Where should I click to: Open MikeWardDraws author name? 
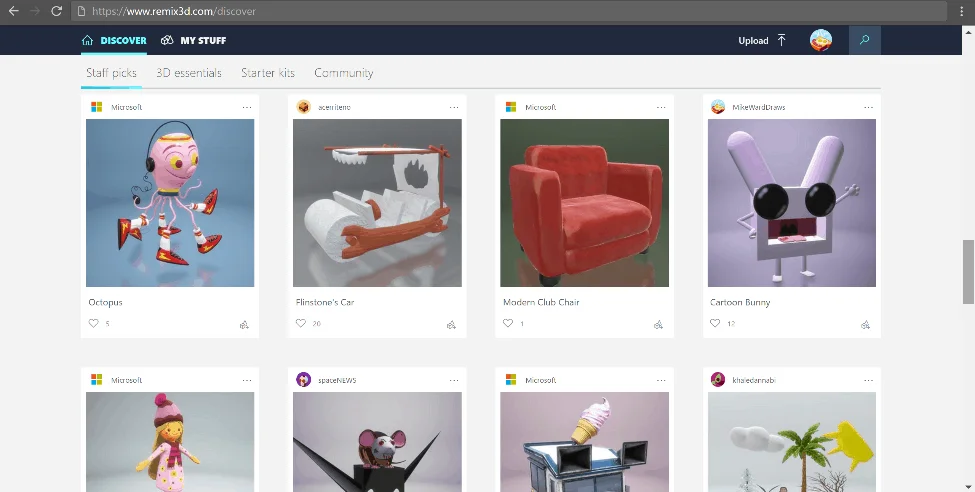click(x=759, y=108)
